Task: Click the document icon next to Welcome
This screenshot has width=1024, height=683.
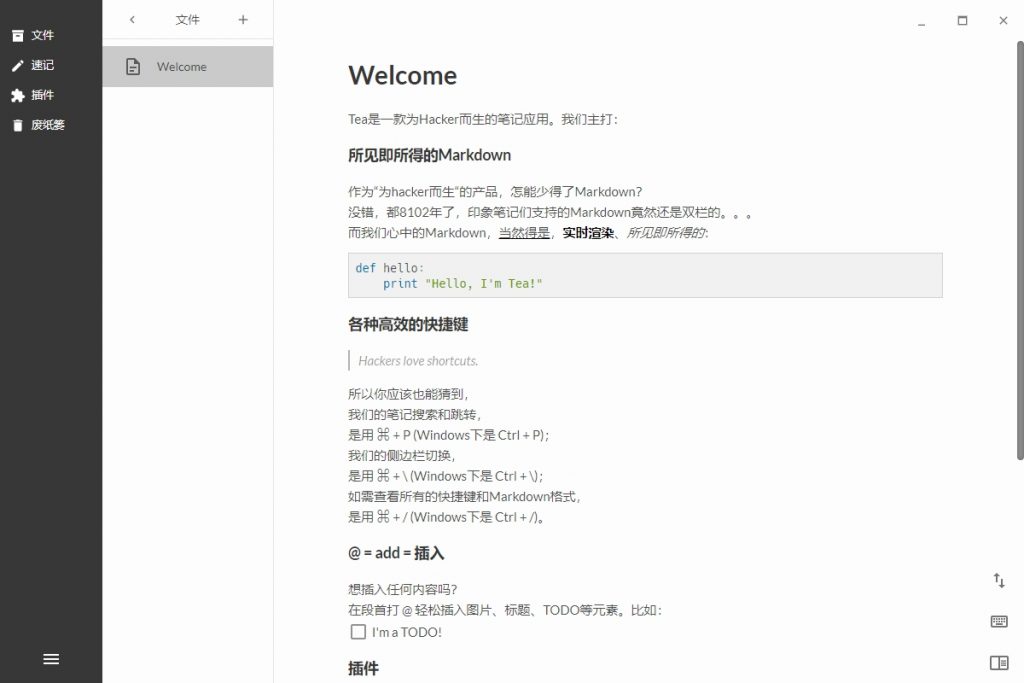Action: (x=133, y=67)
